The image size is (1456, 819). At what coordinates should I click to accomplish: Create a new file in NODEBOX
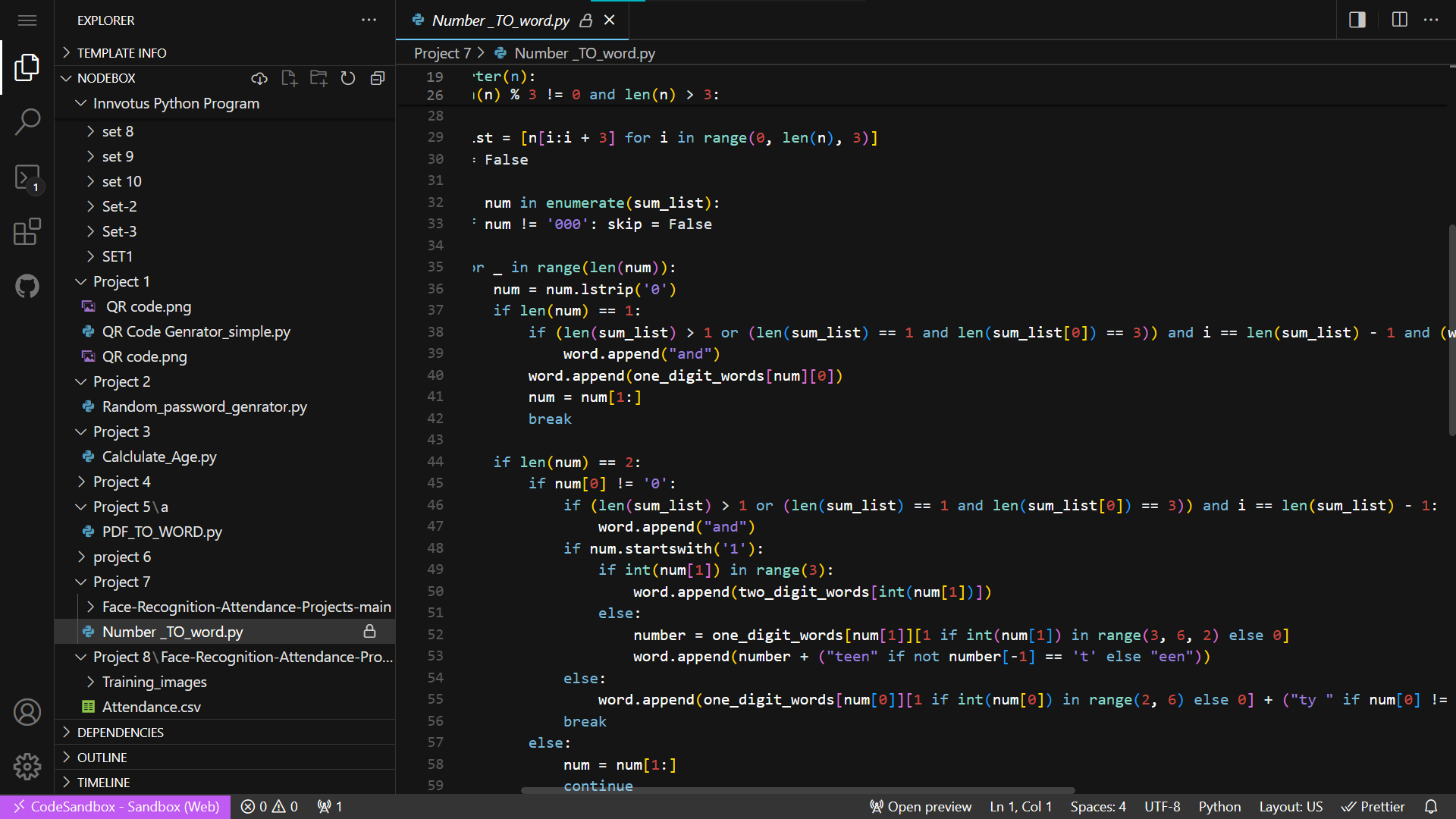coord(289,78)
